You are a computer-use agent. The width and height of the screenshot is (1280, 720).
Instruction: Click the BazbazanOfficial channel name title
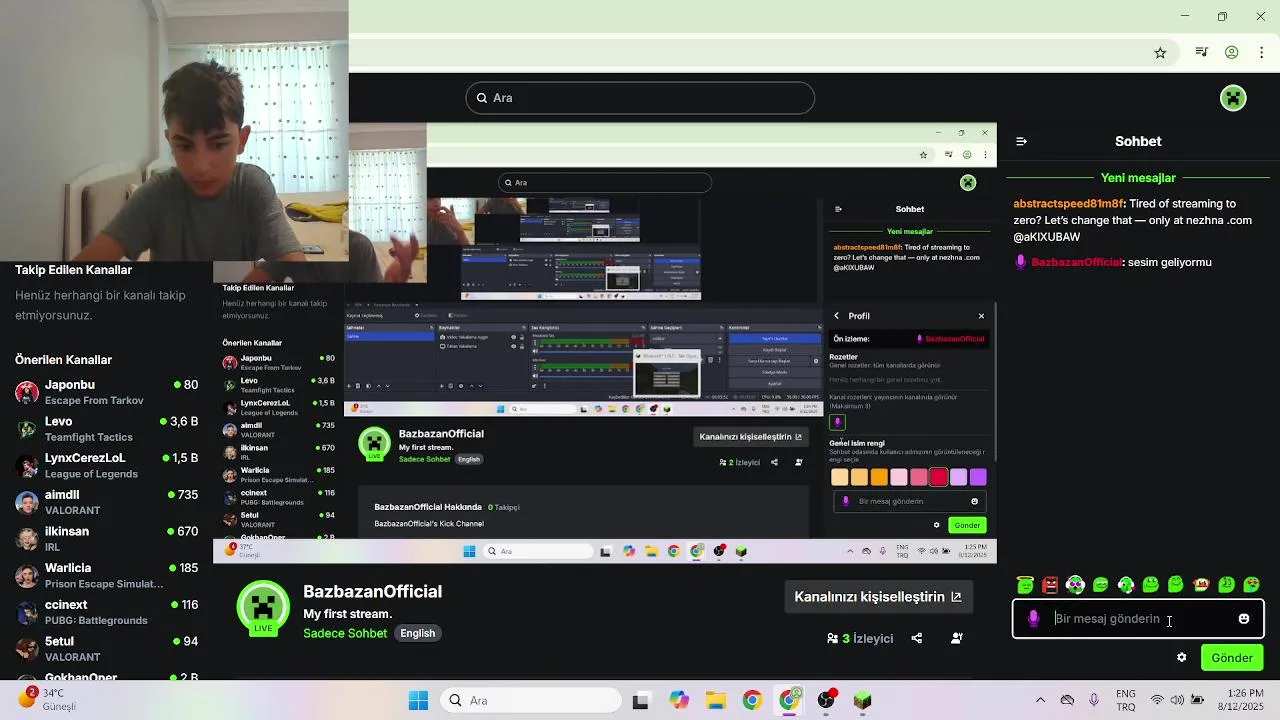pos(372,592)
